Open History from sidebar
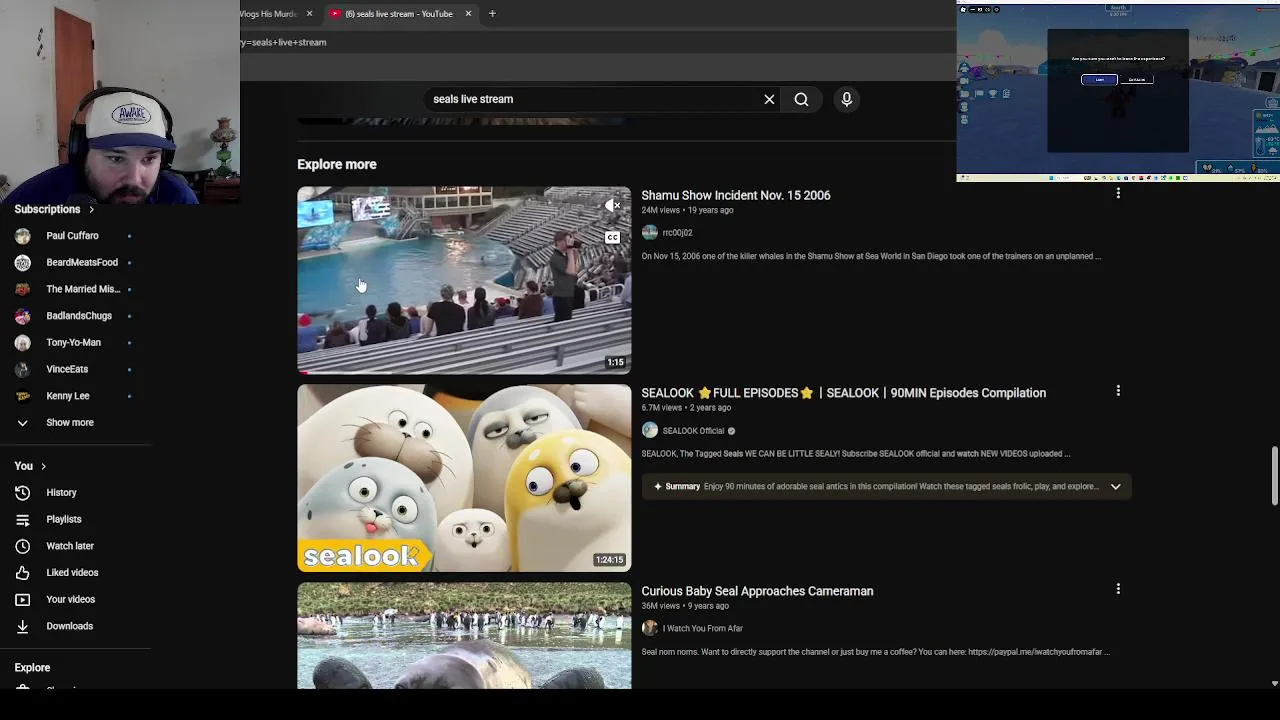Viewport: 1280px width, 720px height. [x=61, y=492]
